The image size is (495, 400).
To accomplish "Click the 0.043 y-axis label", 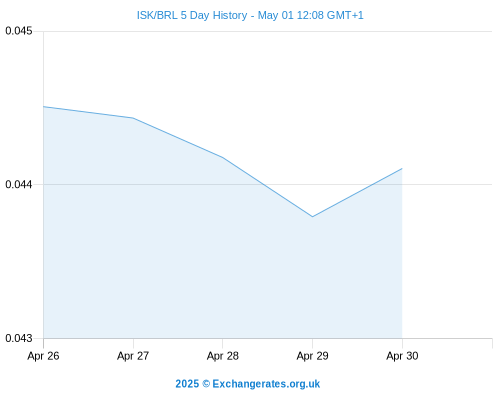I will pos(19,338).
